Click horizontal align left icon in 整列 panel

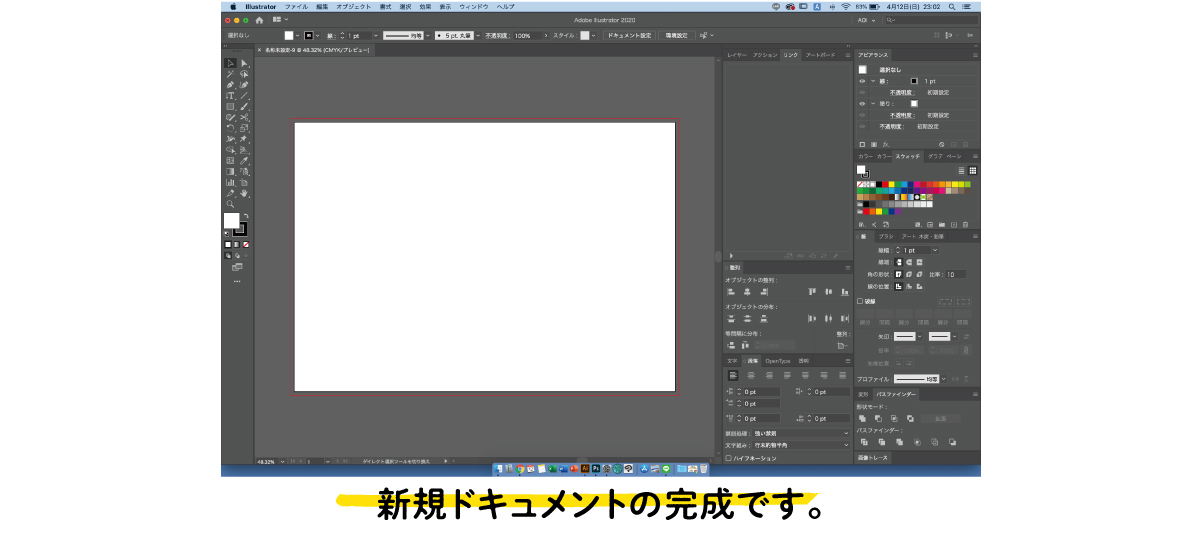731,291
